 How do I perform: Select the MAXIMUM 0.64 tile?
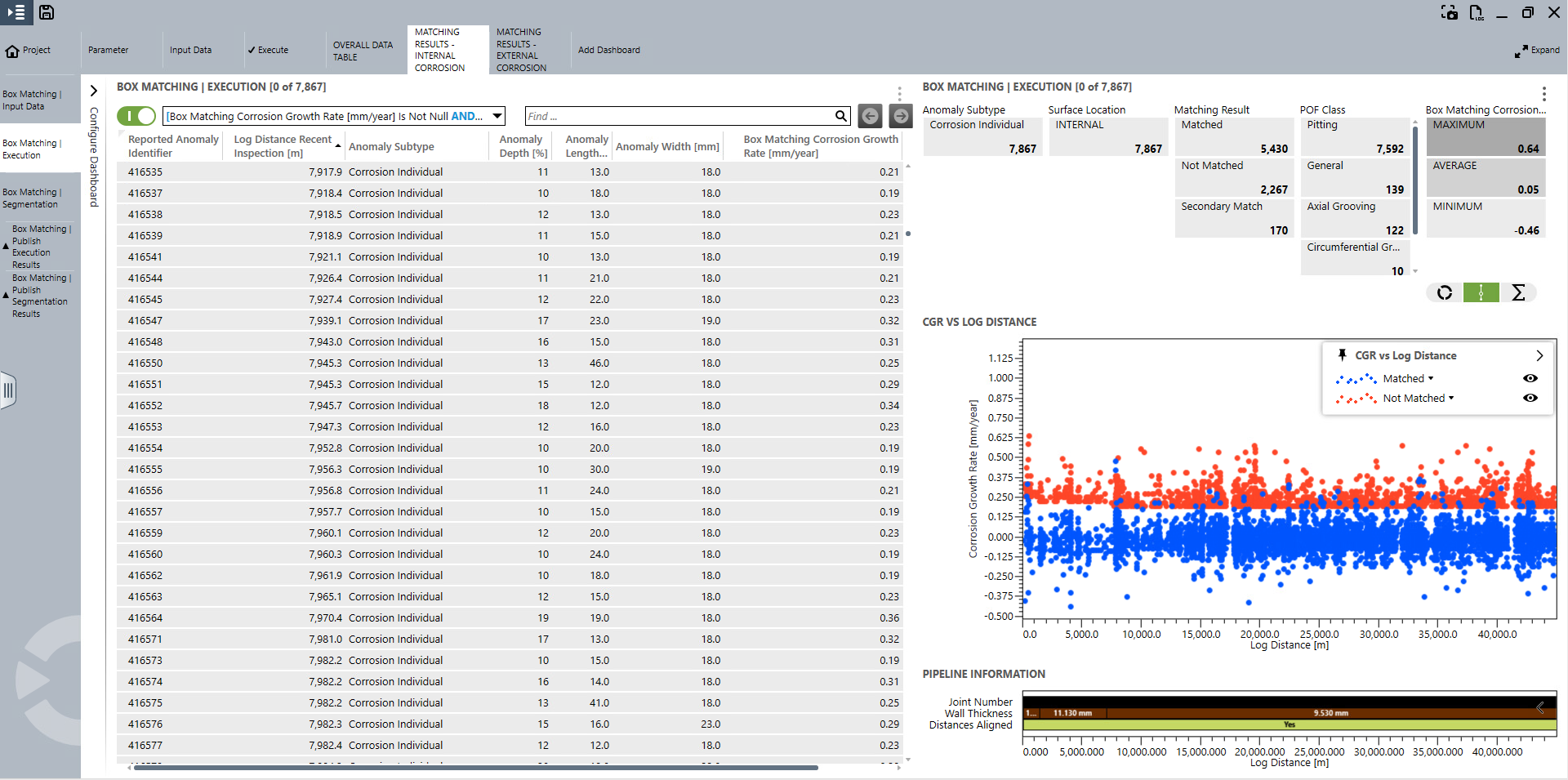[1486, 136]
